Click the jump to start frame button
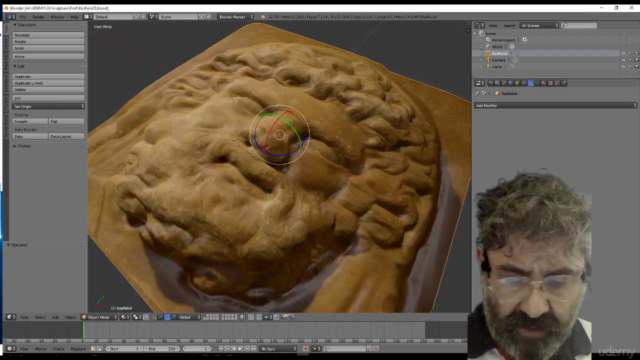The height and width of the screenshot is (360, 640). (x=220, y=349)
